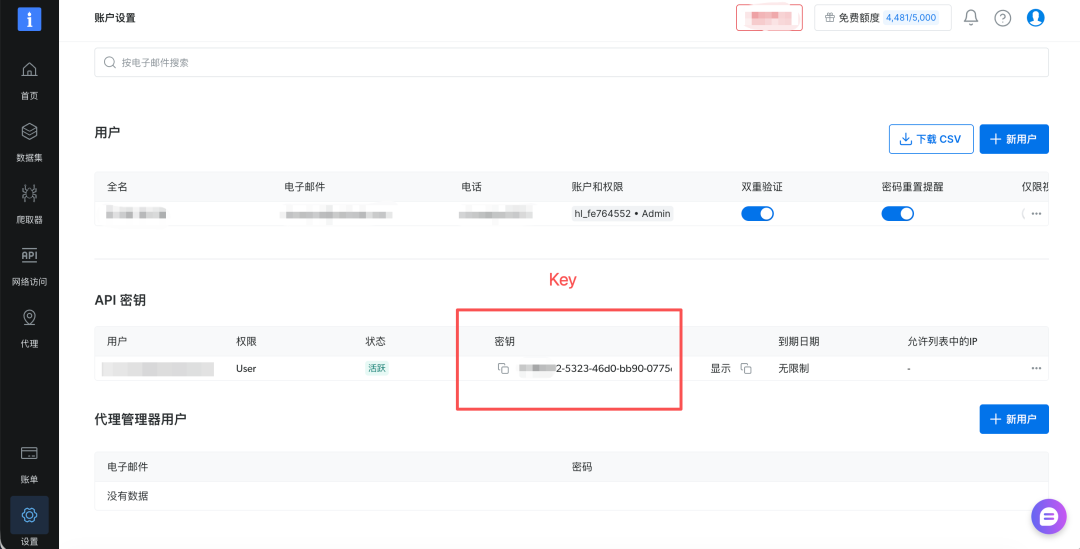
Task: Click the red-outlined blurred button in header
Action: pyautogui.click(x=769, y=18)
